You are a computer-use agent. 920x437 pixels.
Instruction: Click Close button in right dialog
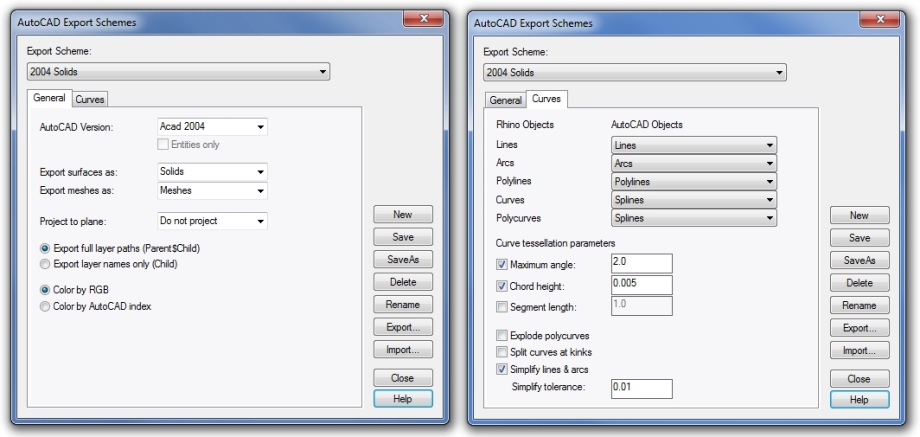(860, 378)
